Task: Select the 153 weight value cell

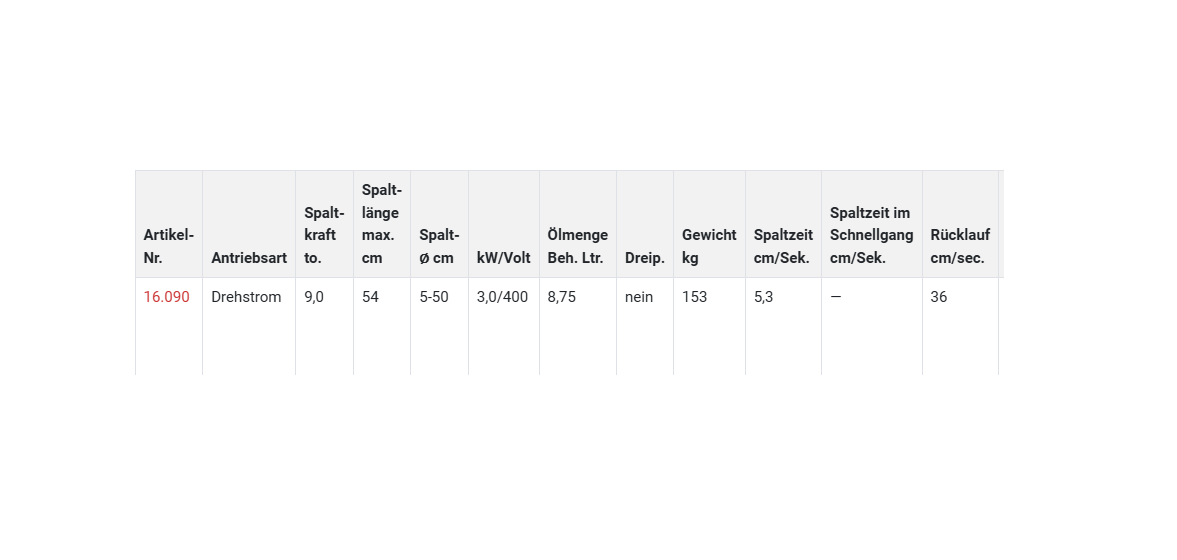Action: point(694,297)
